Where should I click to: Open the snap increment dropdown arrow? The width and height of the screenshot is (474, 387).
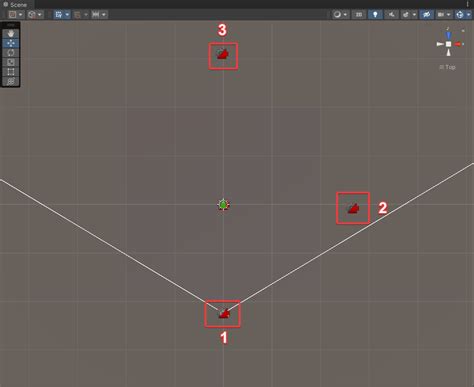click(x=104, y=15)
